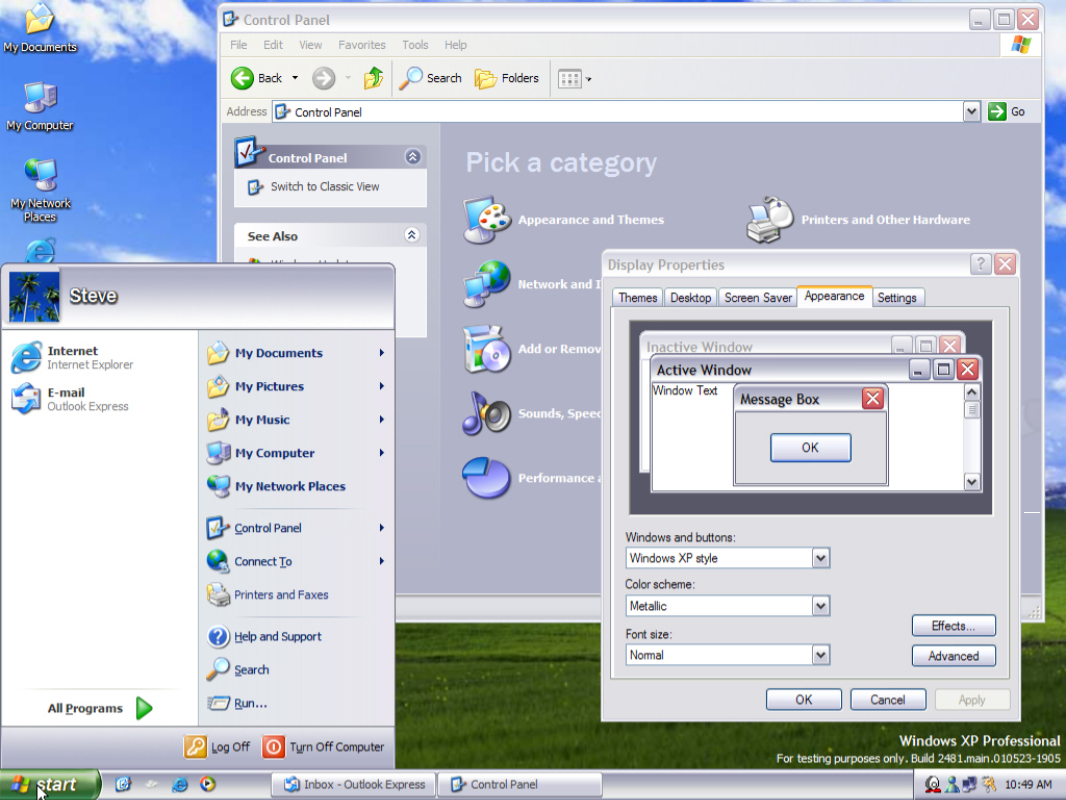Screen dimensions: 1066x800
Task: Switch to the Screen Saver tab
Action: (757, 298)
